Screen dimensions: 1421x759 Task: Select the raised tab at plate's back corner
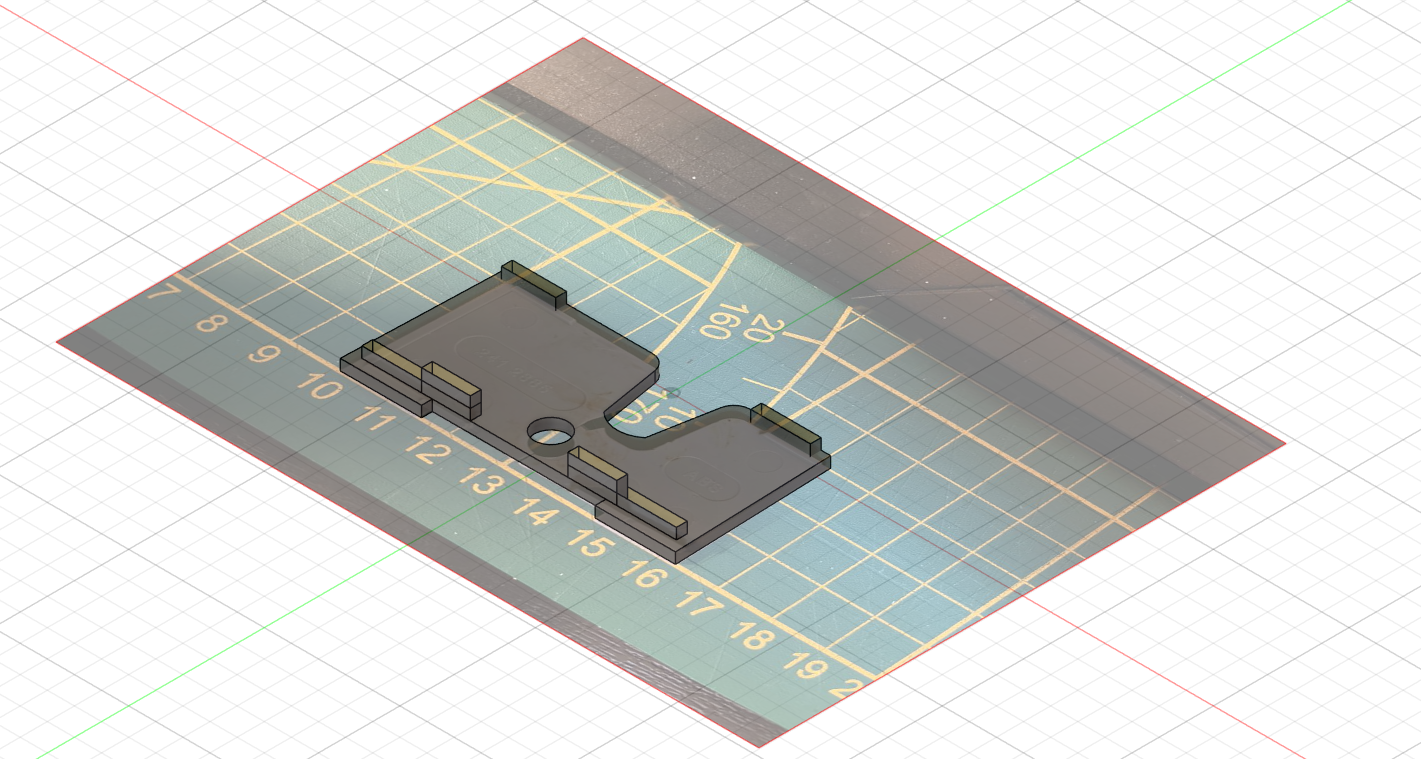(x=534, y=283)
